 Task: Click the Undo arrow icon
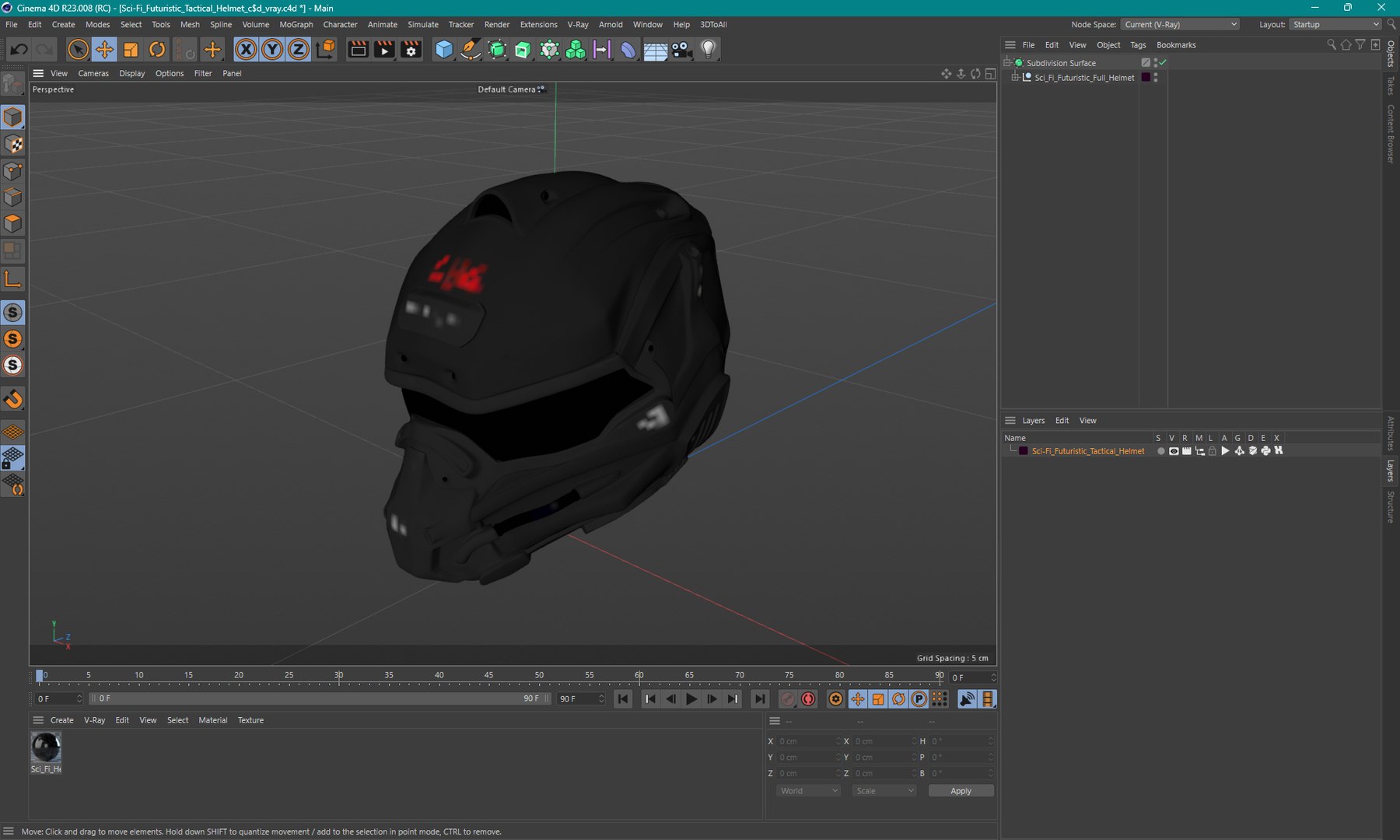click(19, 50)
